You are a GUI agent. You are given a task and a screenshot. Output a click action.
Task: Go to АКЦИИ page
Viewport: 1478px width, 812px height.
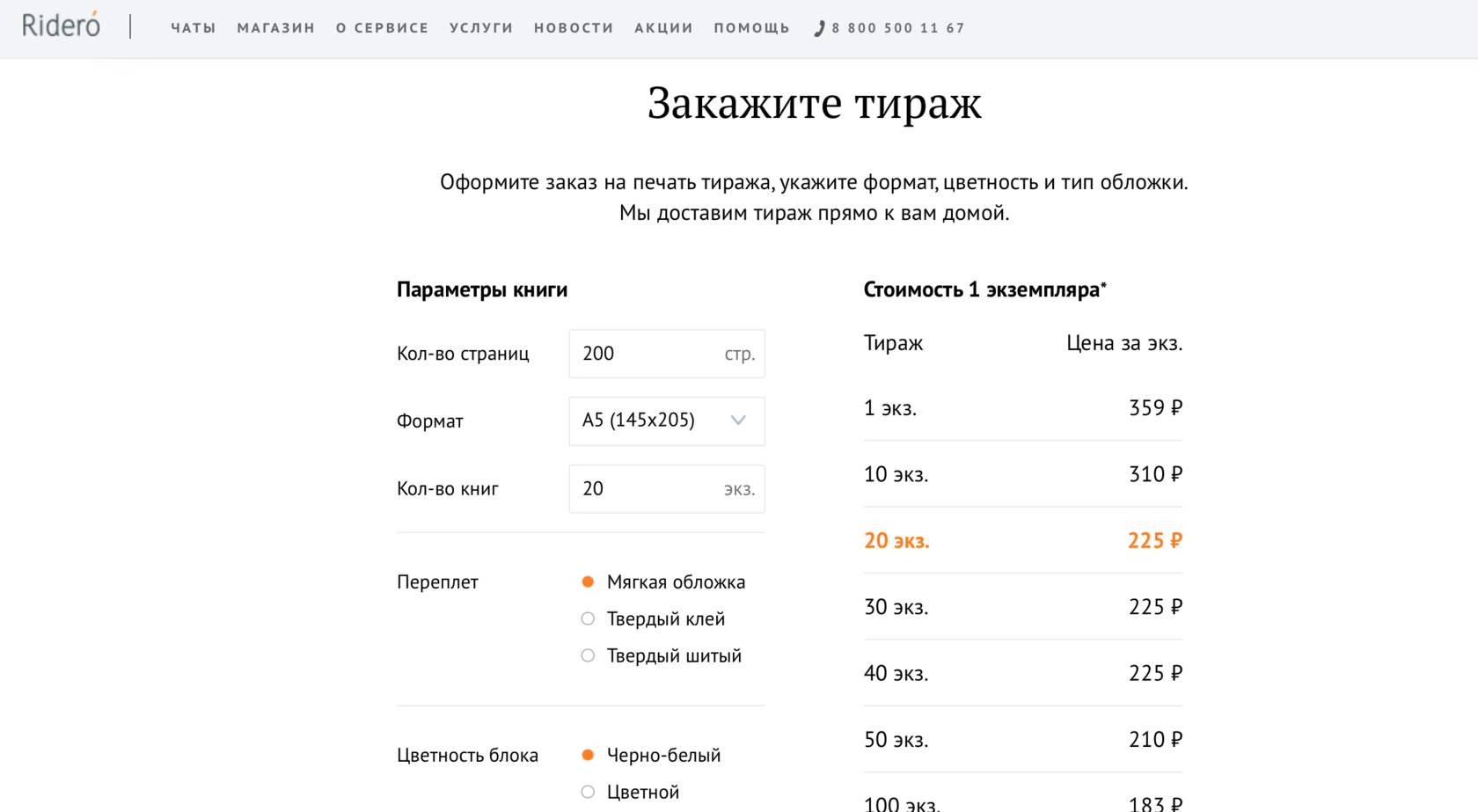click(x=664, y=28)
